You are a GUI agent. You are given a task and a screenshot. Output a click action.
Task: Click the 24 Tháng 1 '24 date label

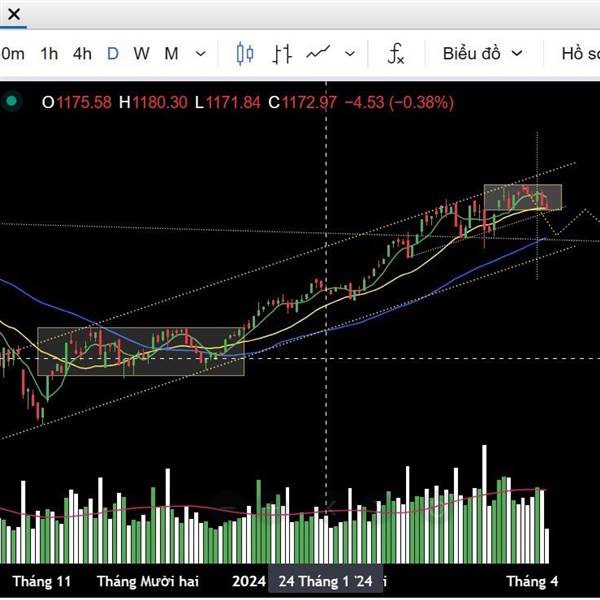click(325, 581)
